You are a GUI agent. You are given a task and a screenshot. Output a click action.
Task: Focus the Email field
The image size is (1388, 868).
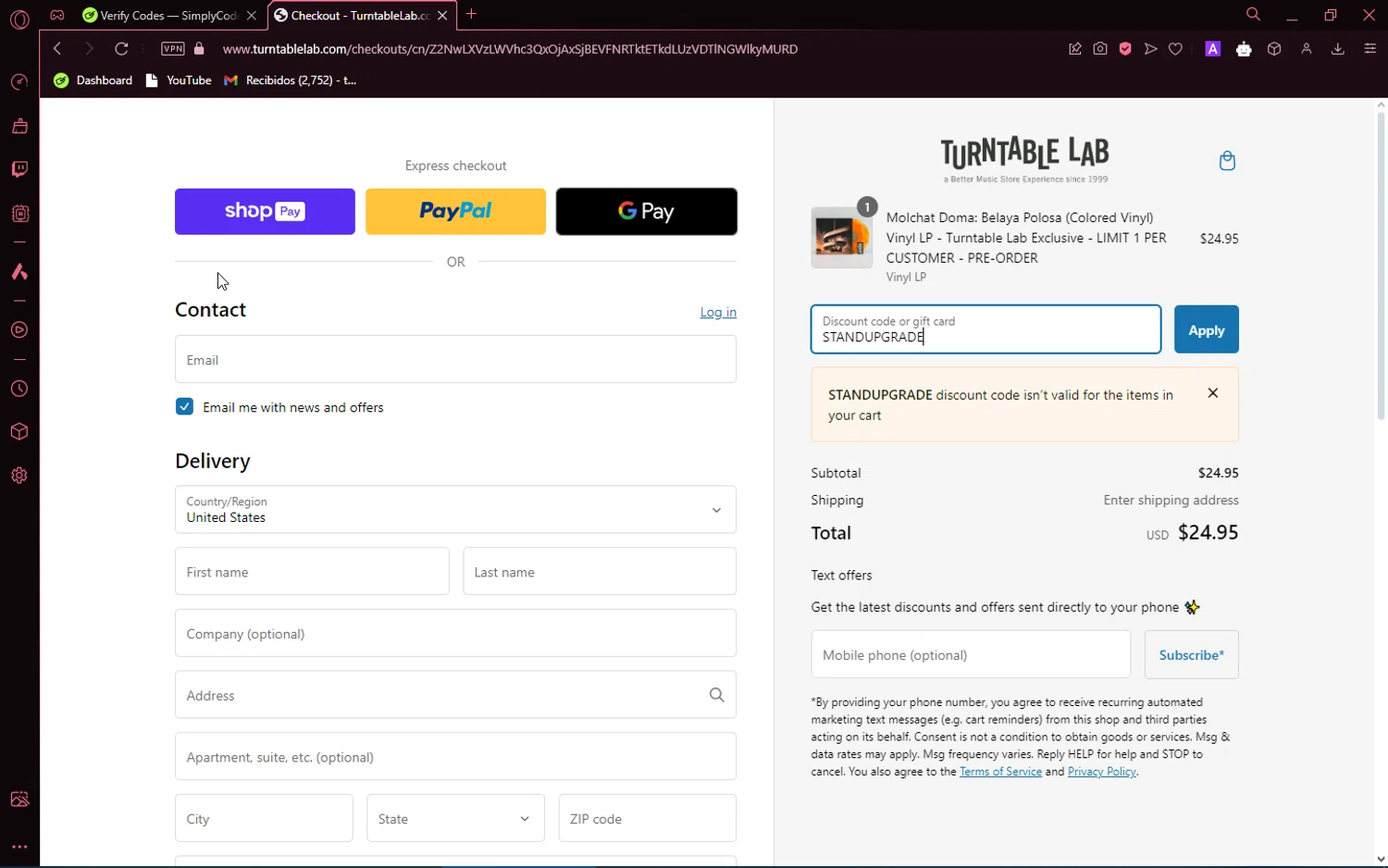point(456,360)
